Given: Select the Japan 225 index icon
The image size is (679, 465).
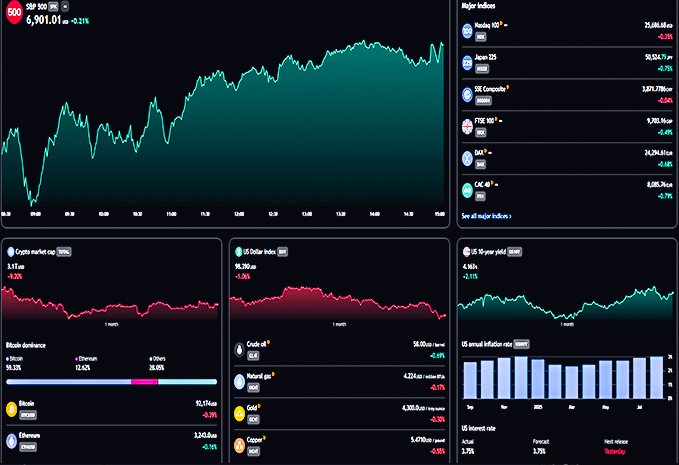Looking at the screenshot, I should 467,63.
